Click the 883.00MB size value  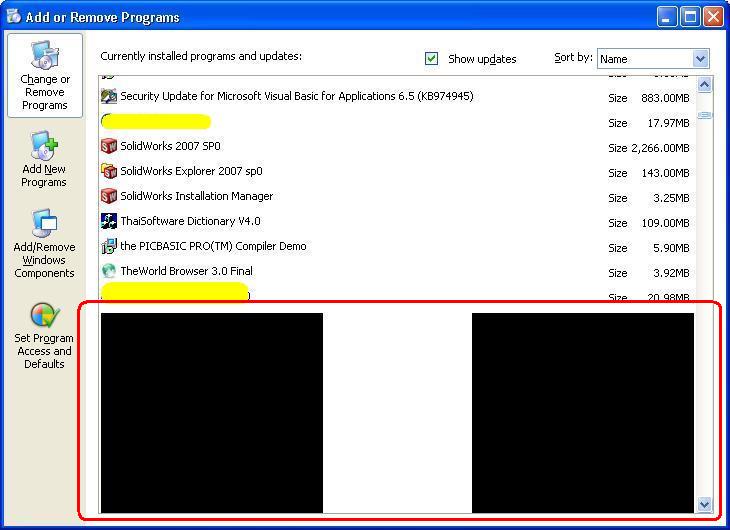pos(665,98)
